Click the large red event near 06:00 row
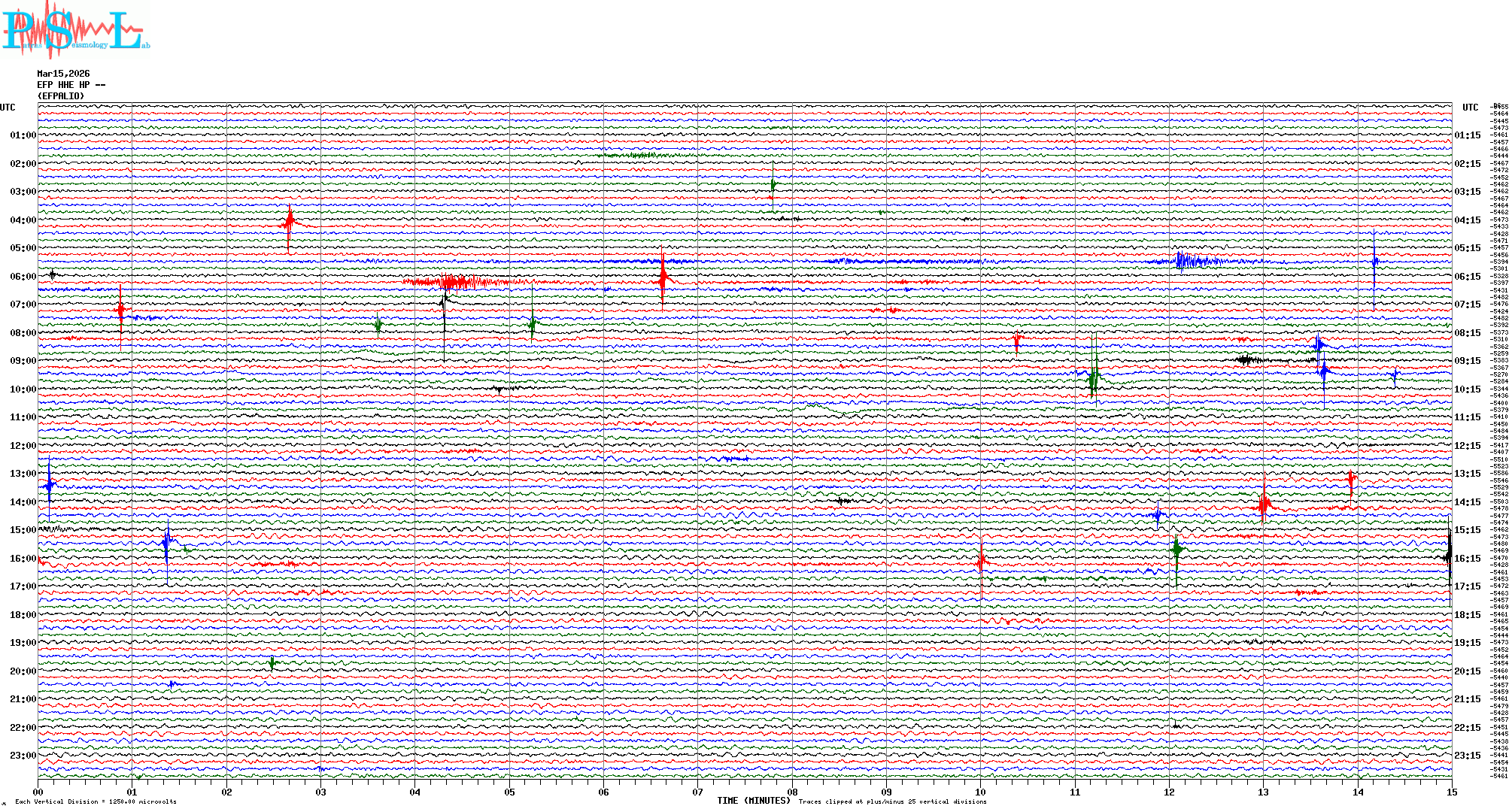The width and height of the screenshot is (1512, 812). click(663, 278)
